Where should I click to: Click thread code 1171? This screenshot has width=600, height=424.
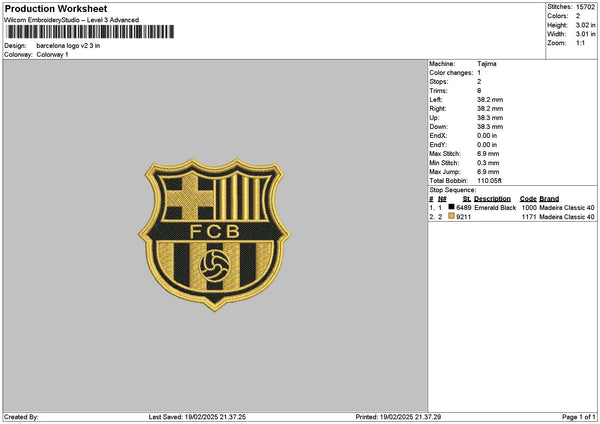529,217
